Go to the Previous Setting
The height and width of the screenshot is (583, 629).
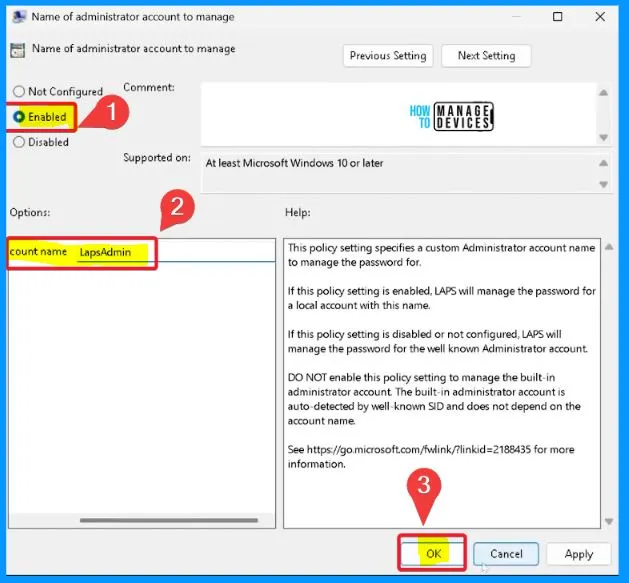pos(388,56)
